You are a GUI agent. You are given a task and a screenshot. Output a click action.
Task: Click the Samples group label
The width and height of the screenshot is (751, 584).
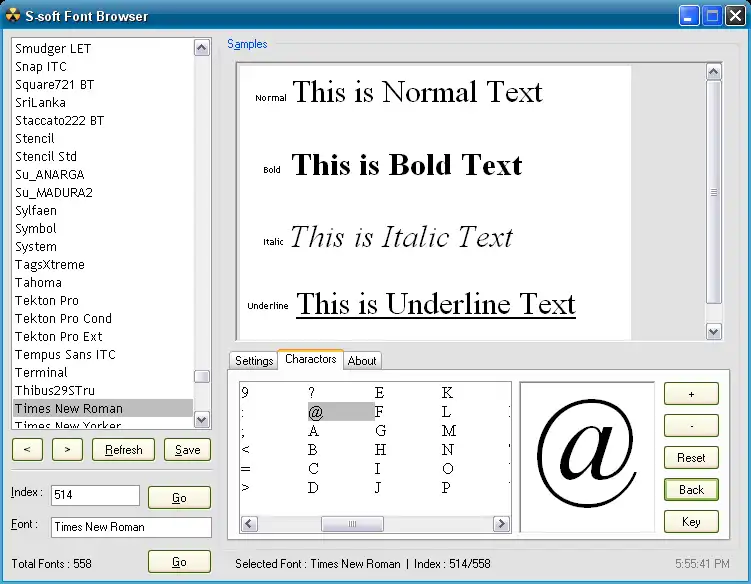click(x=247, y=44)
